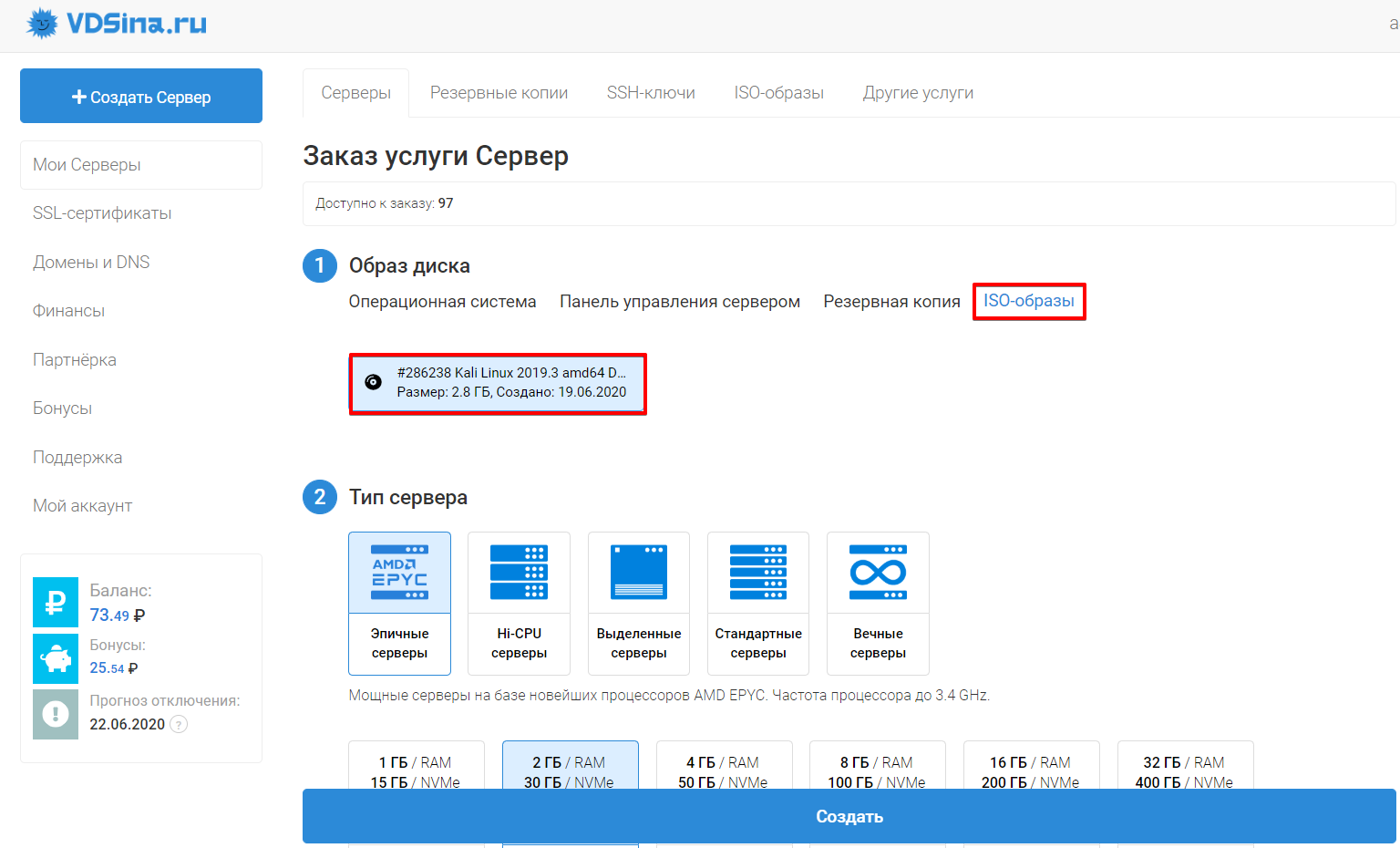The image size is (1400, 848).
Task: Click the Создать Сервер button
Action: click(141, 96)
